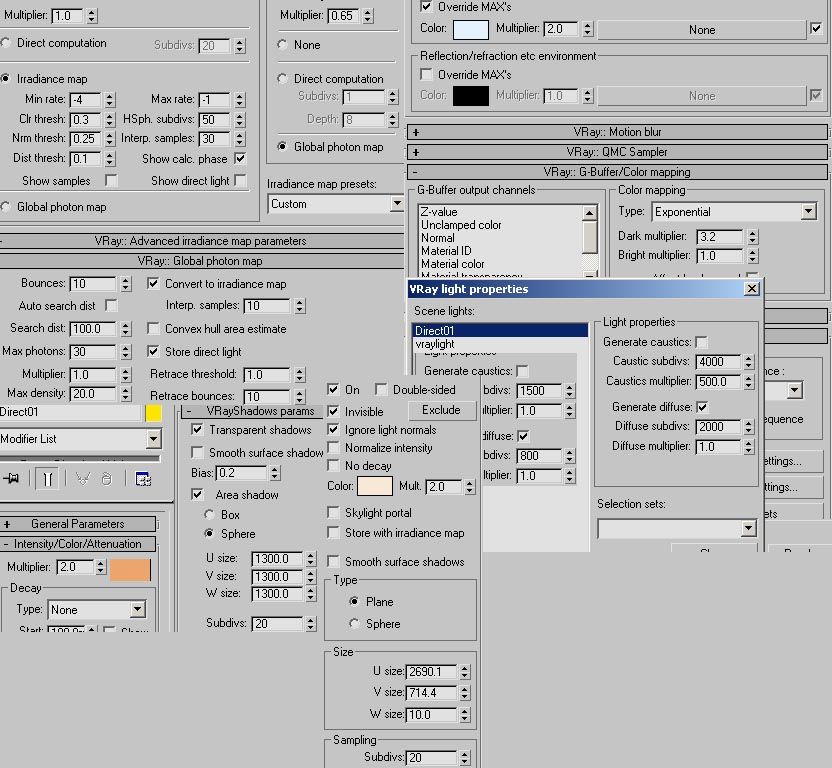Enable Store with irradiance map
The width and height of the screenshot is (832, 768).
click(333, 532)
